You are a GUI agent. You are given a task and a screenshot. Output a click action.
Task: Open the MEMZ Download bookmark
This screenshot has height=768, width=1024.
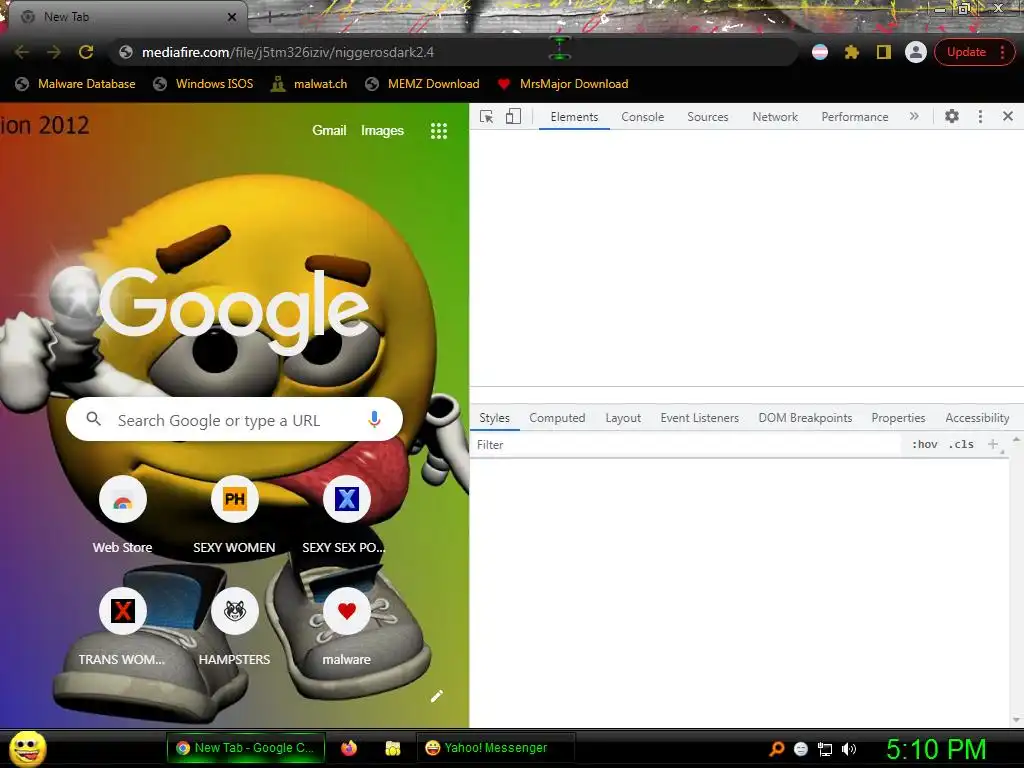click(x=423, y=84)
